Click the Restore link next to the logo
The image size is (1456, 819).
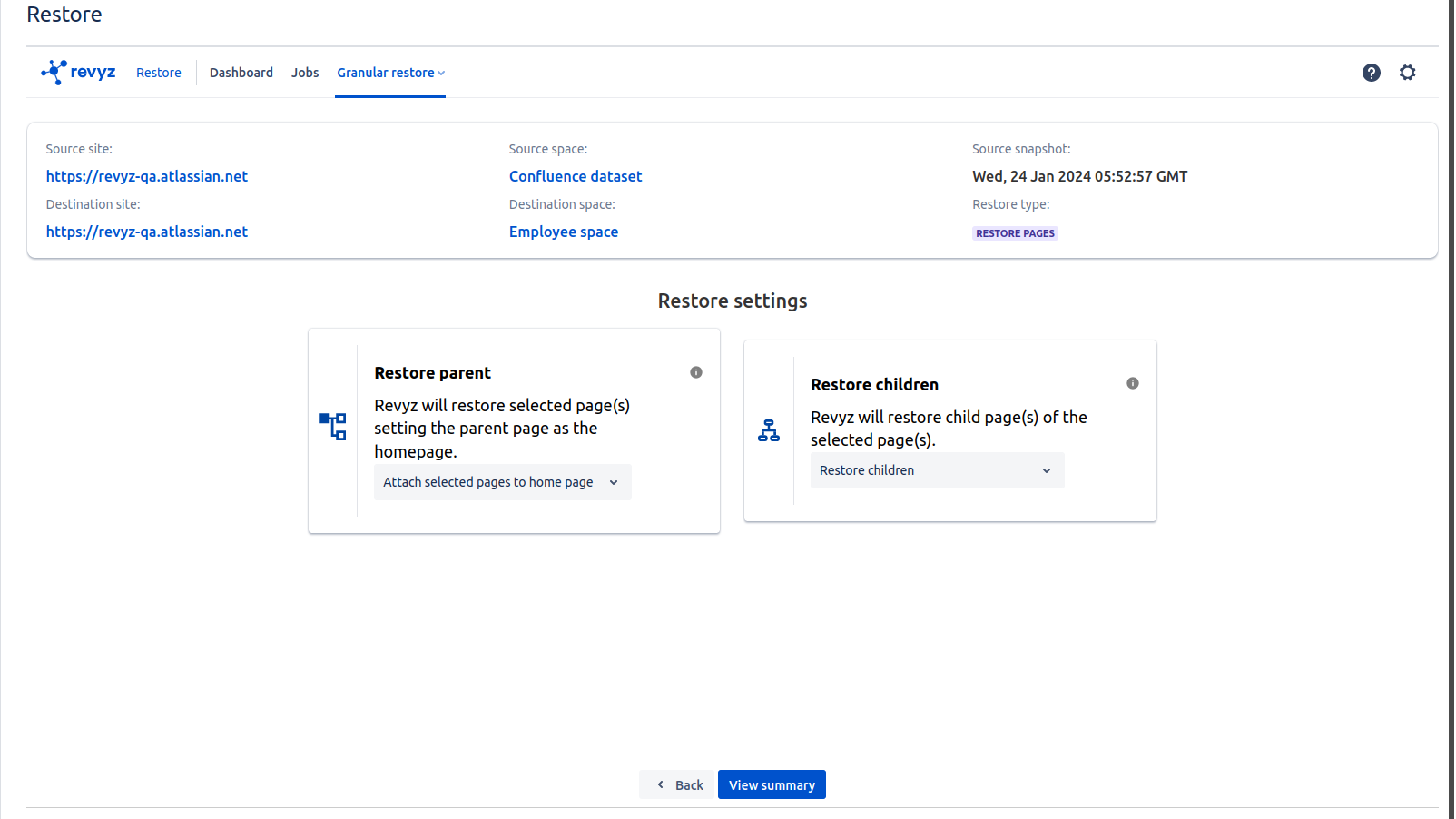(159, 73)
